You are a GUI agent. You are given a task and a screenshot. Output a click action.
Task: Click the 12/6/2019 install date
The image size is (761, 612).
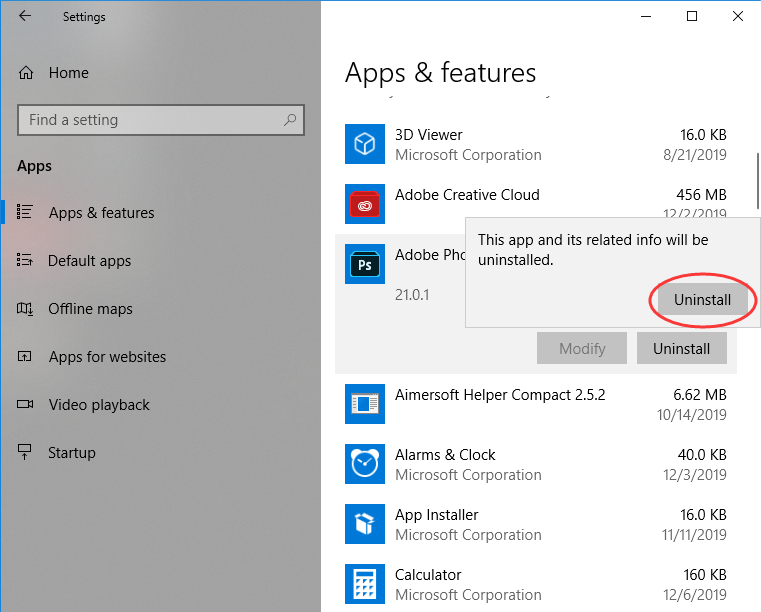pyautogui.click(x=695, y=595)
